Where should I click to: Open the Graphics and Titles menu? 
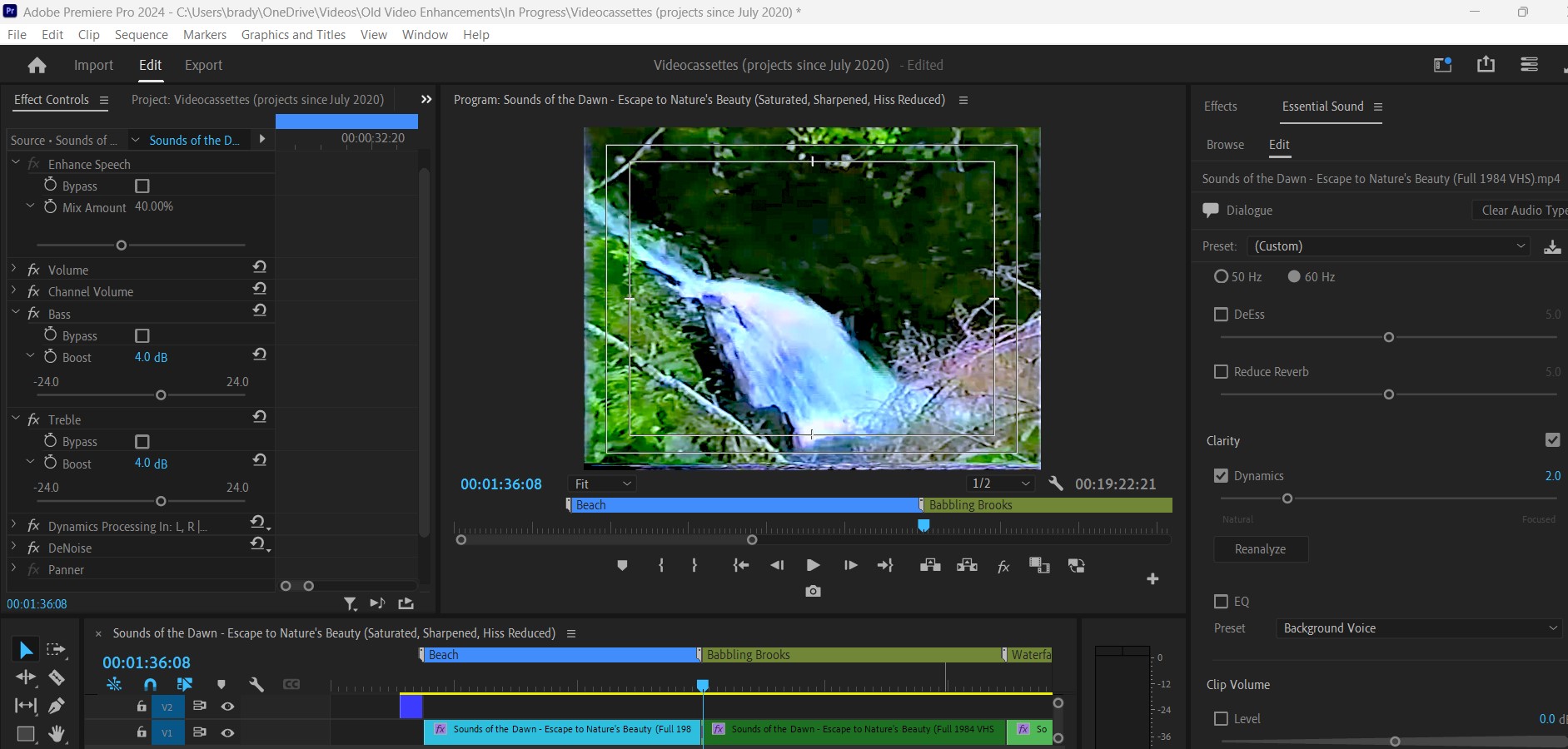[x=293, y=34]
